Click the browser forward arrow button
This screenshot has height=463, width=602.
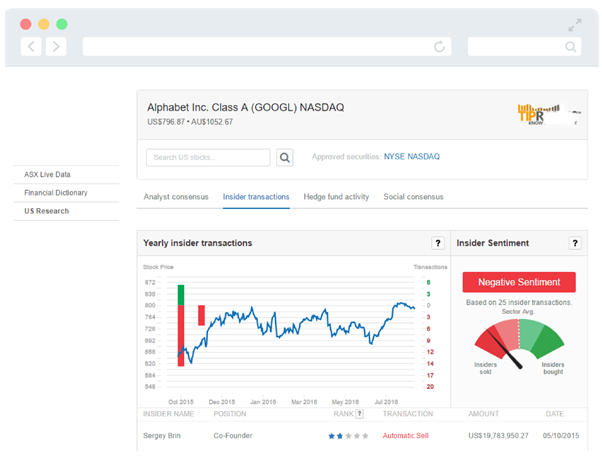(x=56, y=46)
